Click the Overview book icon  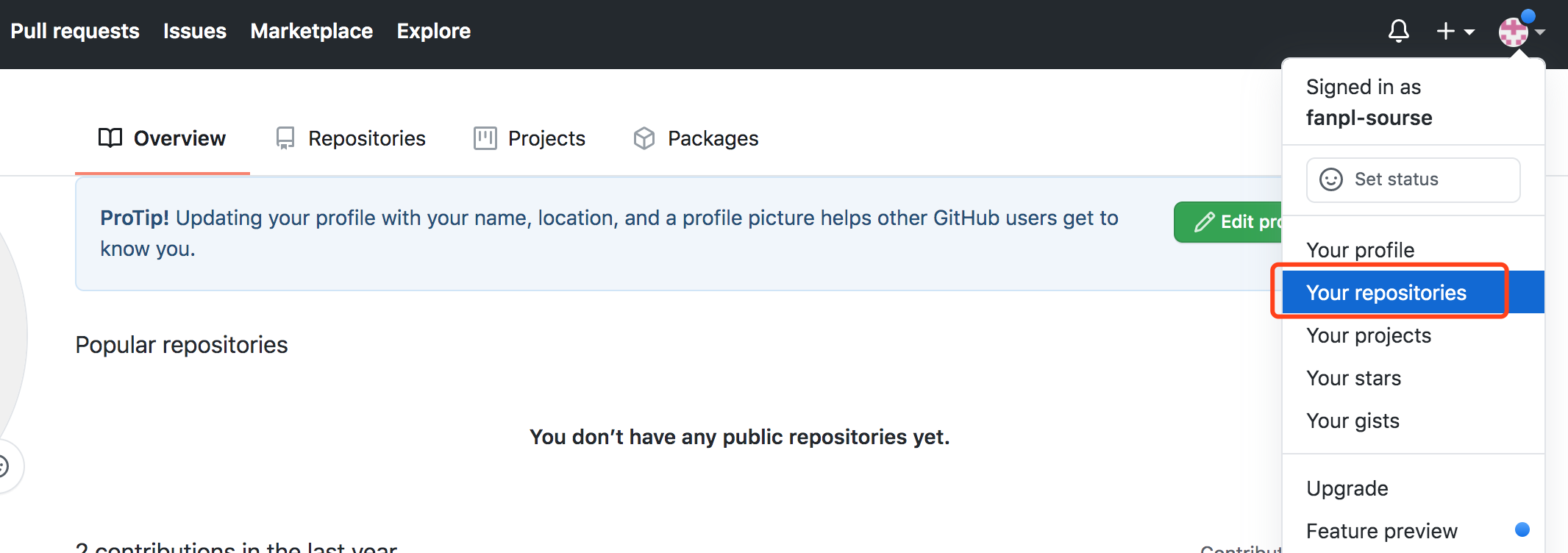click(x=110, y=138)
